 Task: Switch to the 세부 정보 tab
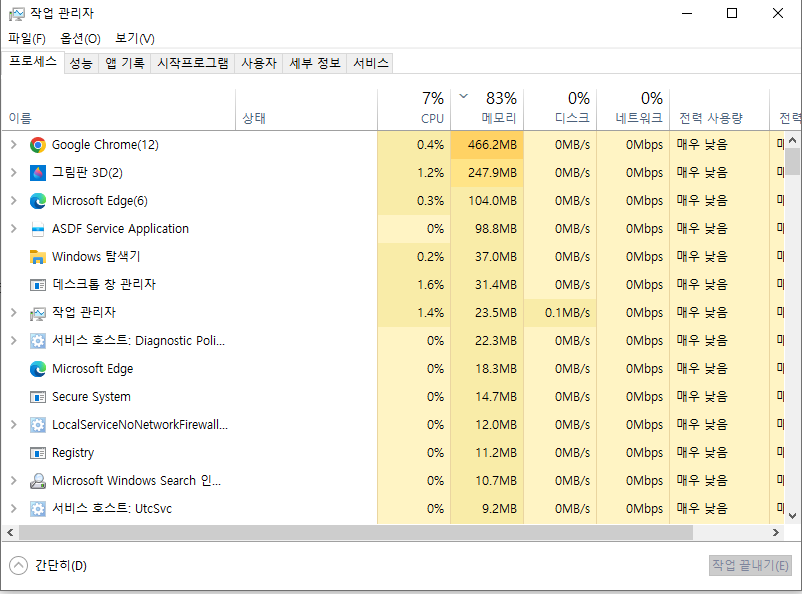pyautogui.click(x=315, y=63)
